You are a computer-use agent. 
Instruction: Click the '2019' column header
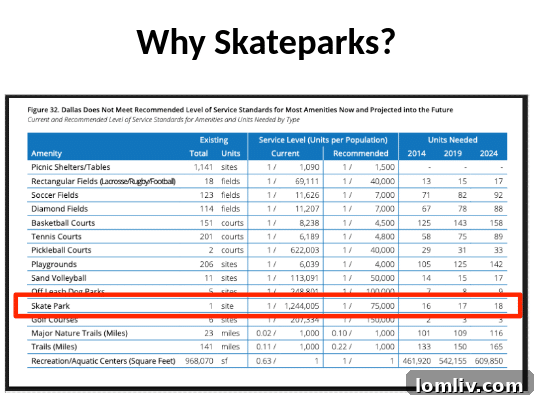point(453,153)
